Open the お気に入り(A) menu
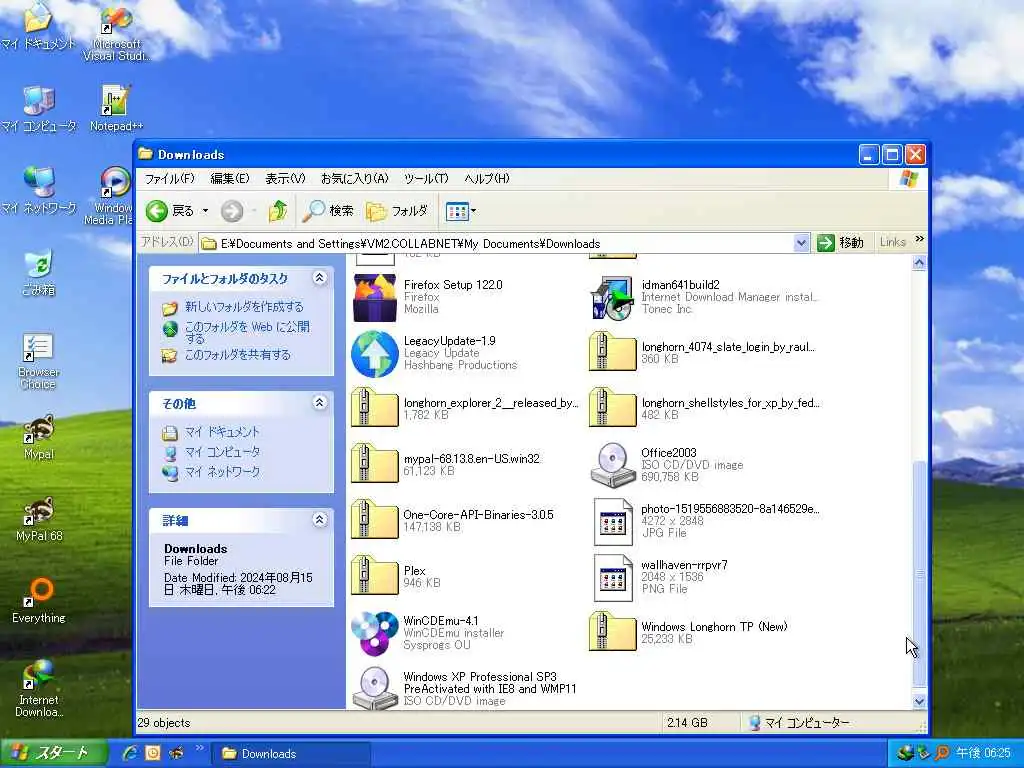The height and width of the screenshot is (768, 1024). [355, 178]
